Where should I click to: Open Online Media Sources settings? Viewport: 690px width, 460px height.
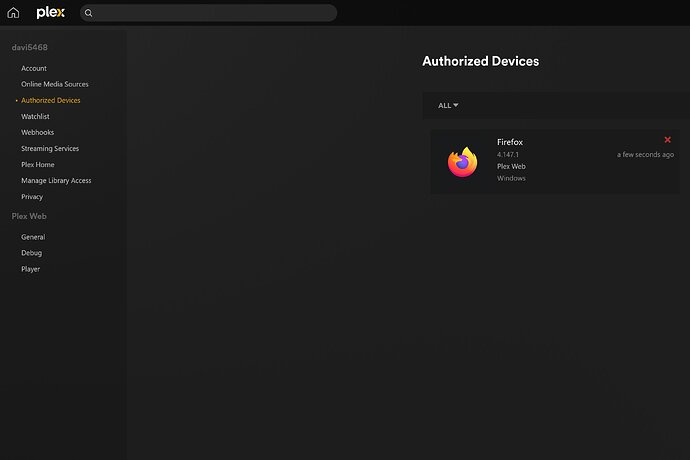[x=55, y=84]
